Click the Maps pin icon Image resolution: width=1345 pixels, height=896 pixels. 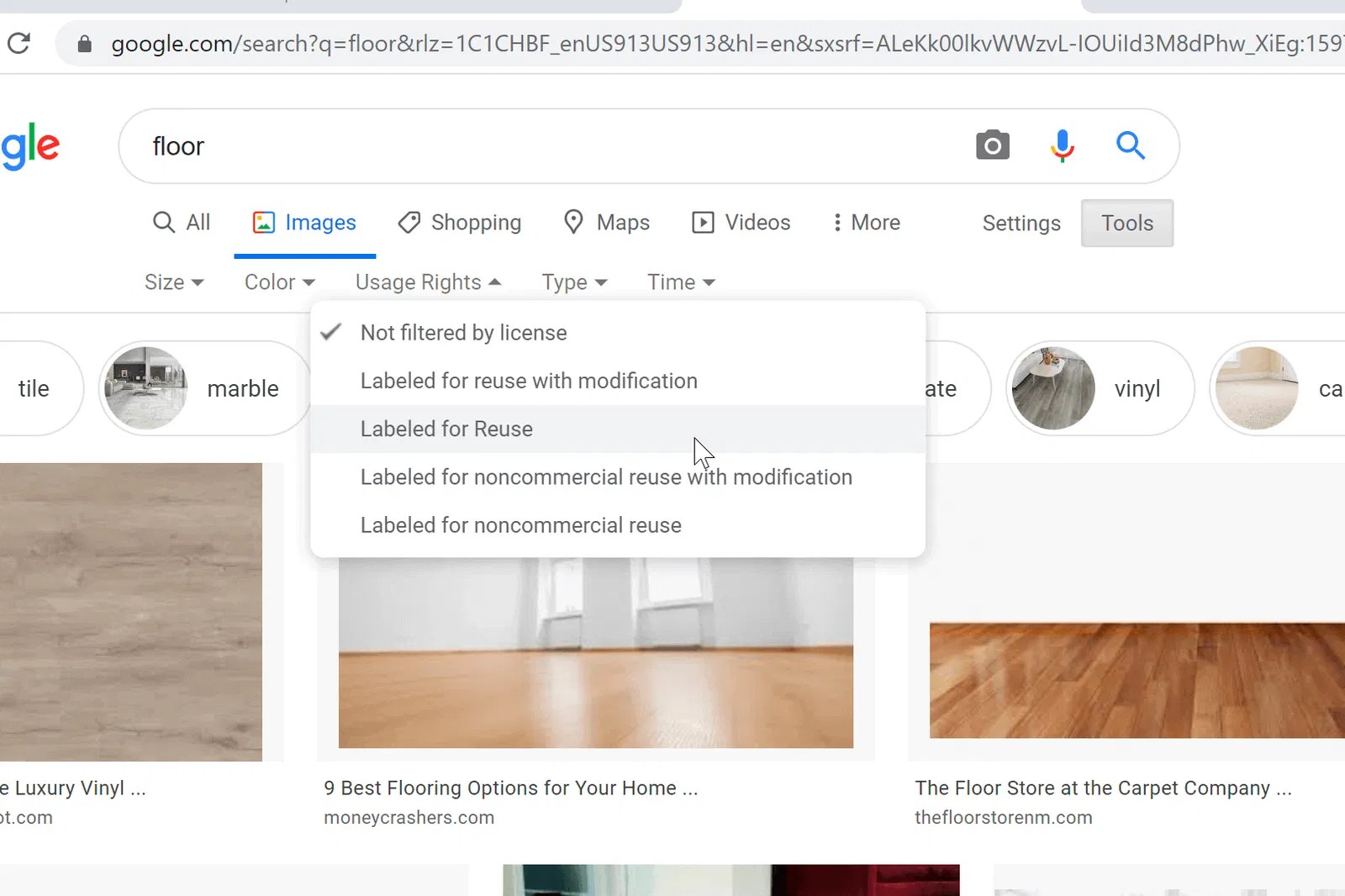click(x=573, y=222)
